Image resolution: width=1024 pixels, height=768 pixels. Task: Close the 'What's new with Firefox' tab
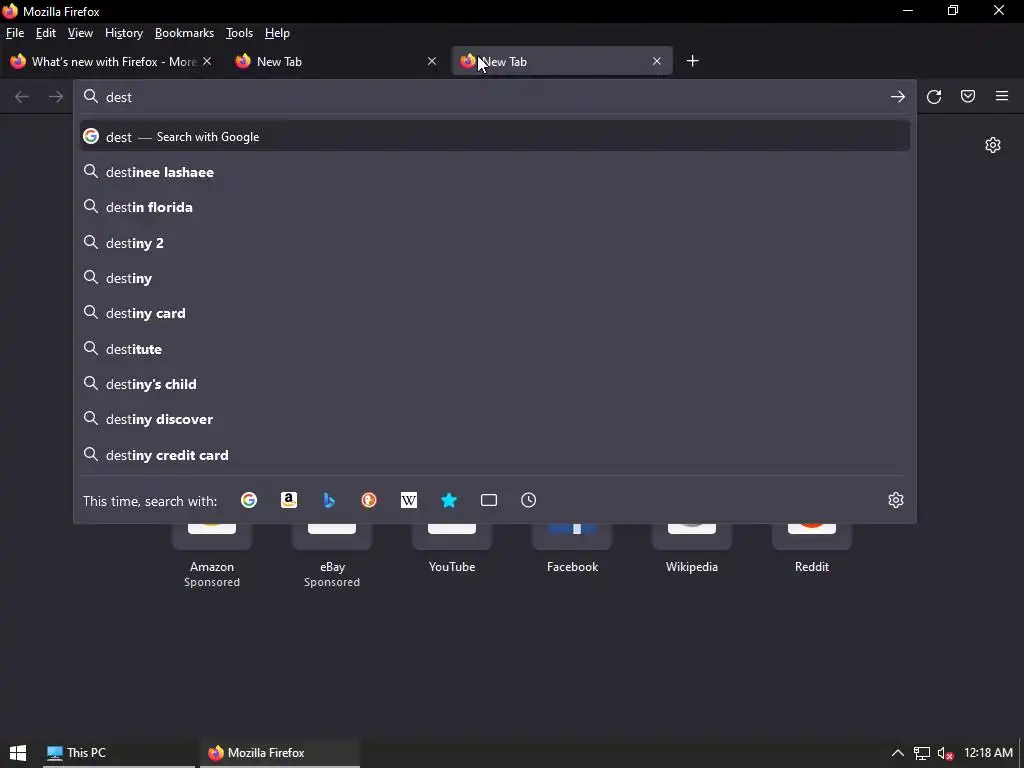pos(207,61)
